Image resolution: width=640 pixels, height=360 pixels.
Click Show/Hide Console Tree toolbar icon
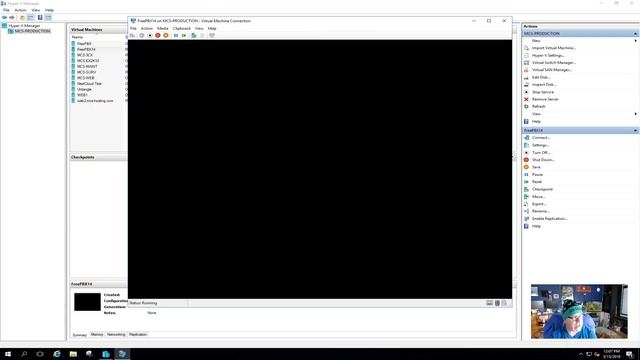point(31,18)
